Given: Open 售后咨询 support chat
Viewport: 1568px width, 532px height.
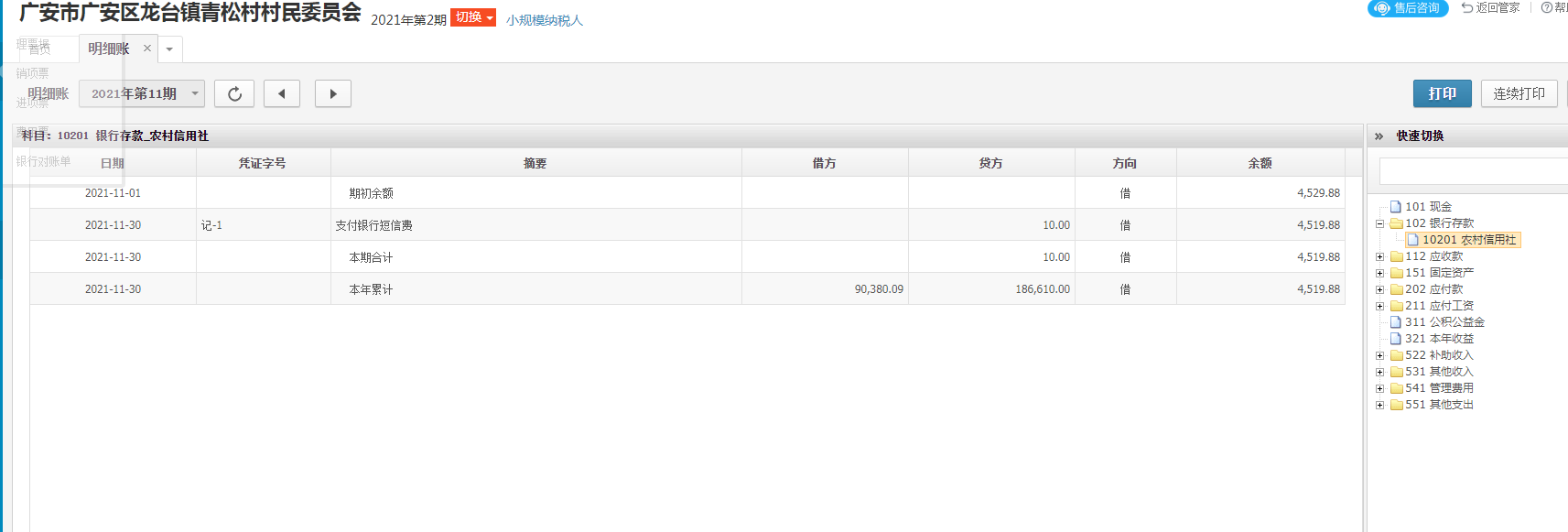Looking at the screenshot, I should click(x=1408, y=8).
